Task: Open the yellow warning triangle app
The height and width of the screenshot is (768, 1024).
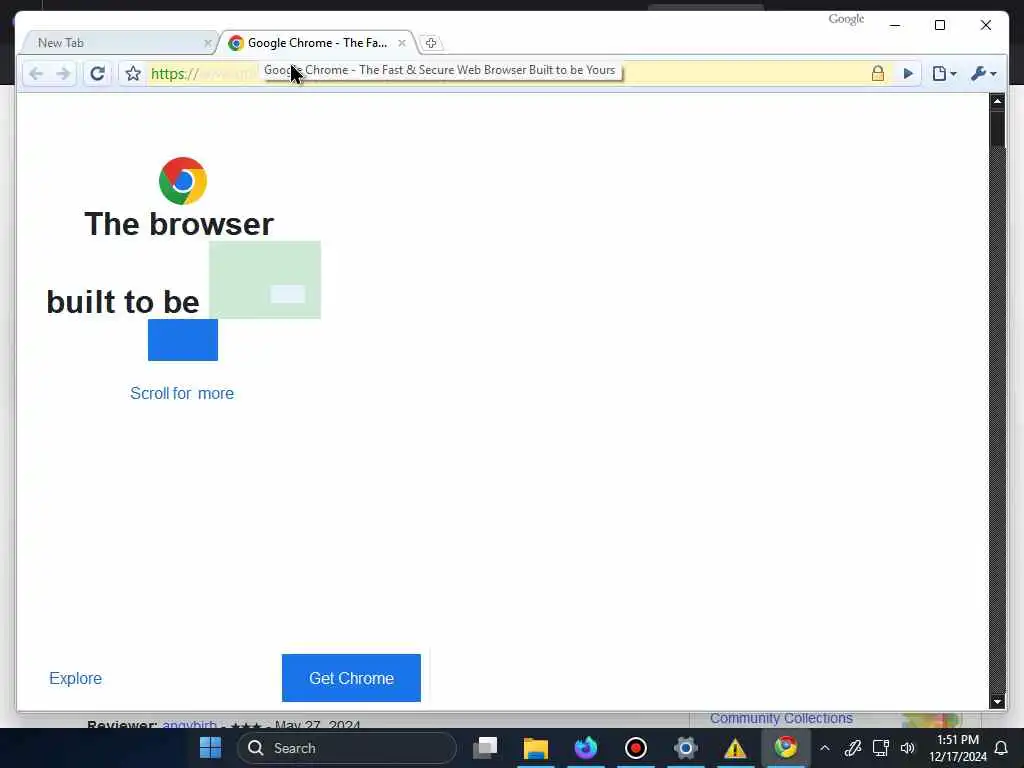Action: pos(735,748)
